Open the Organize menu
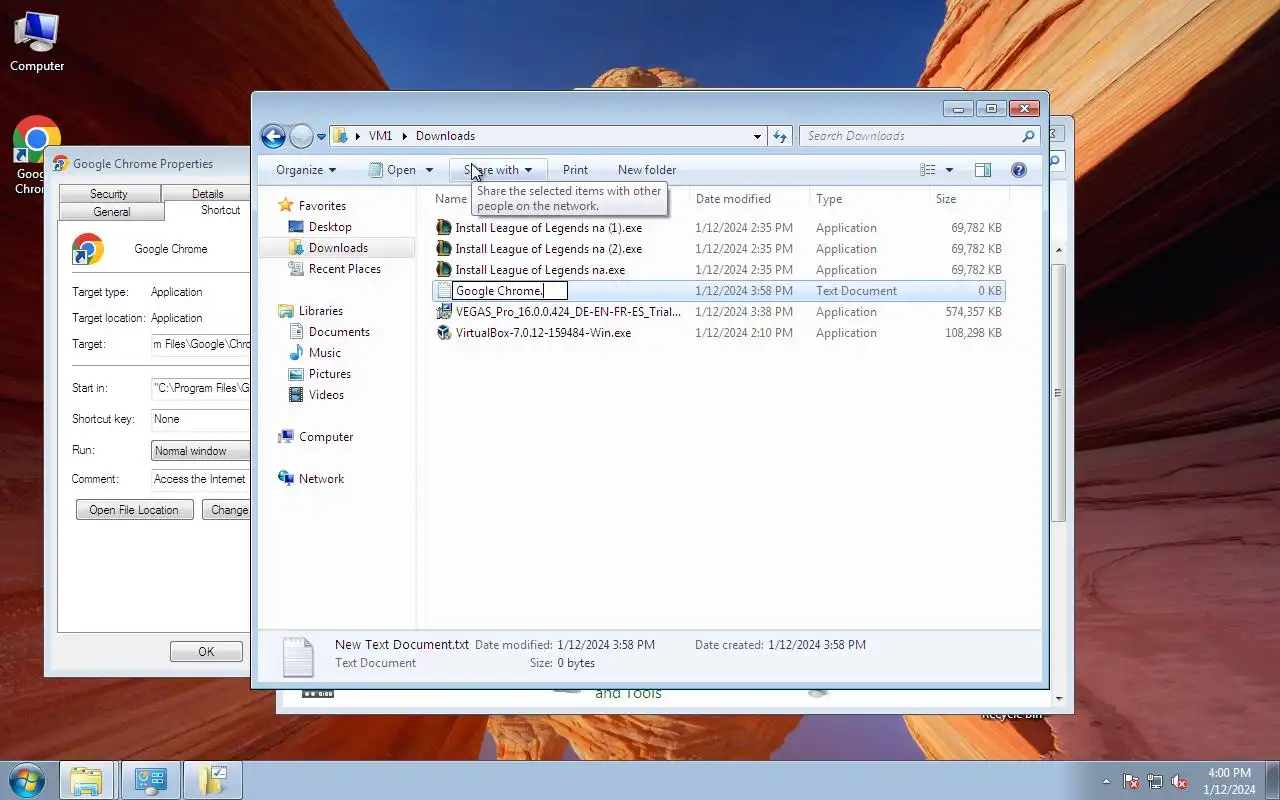This screenshot has height=800, width=1280. [306, 170]
